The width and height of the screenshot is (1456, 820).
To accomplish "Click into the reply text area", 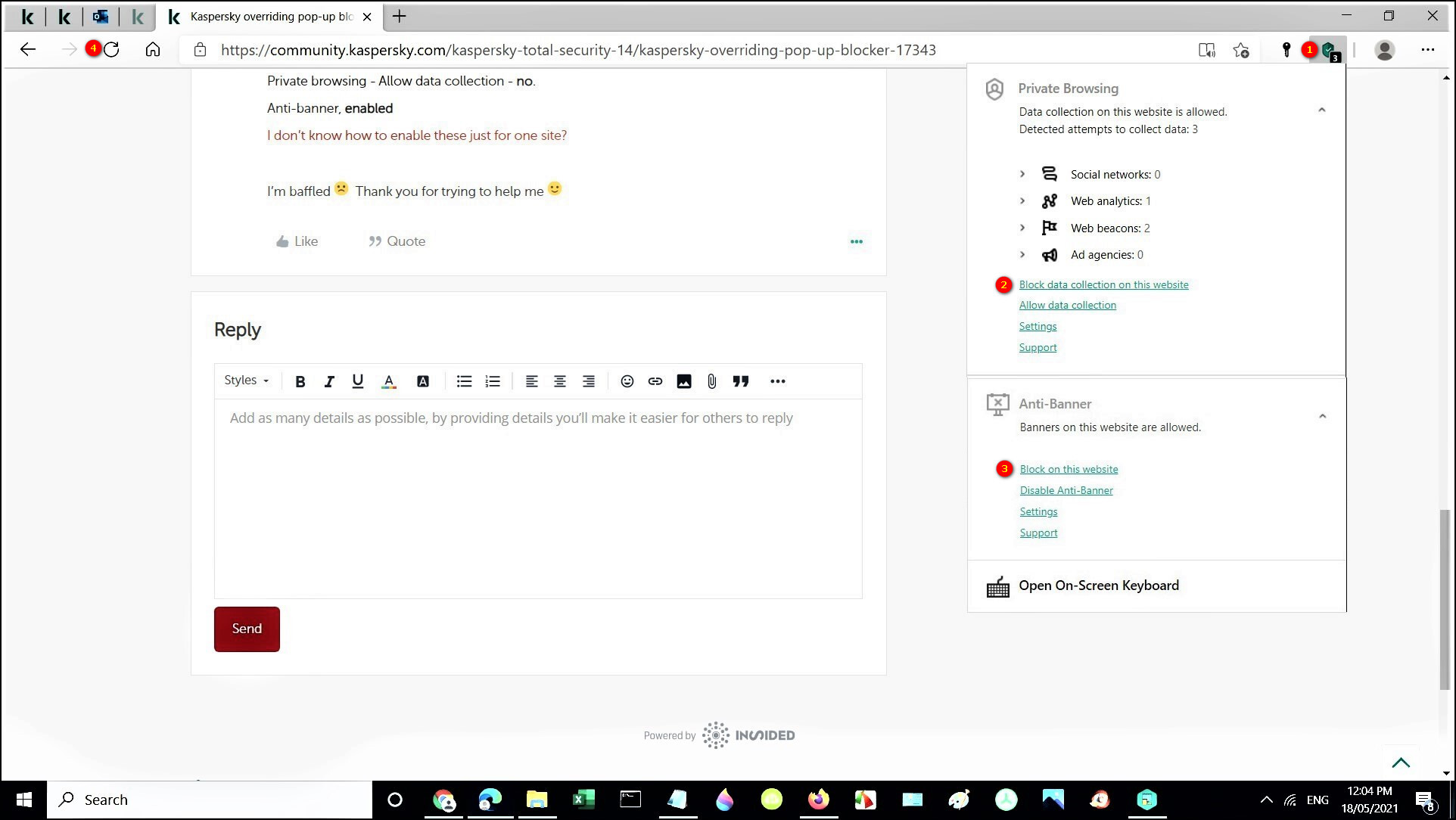I will coord(537,499).
